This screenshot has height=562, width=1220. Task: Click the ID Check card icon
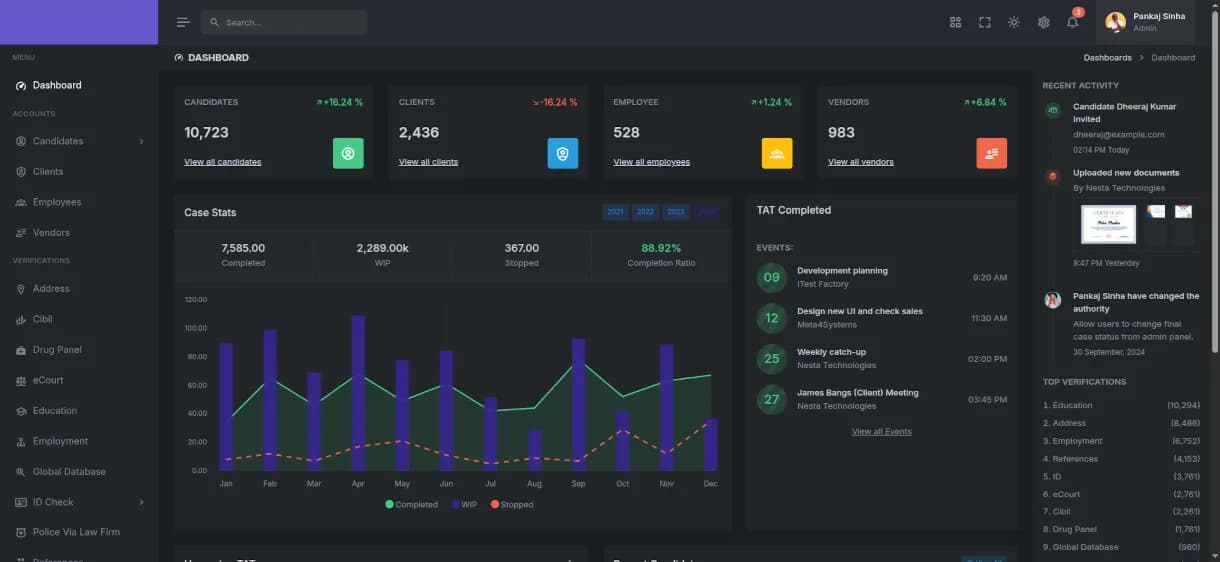coord(21,502)
